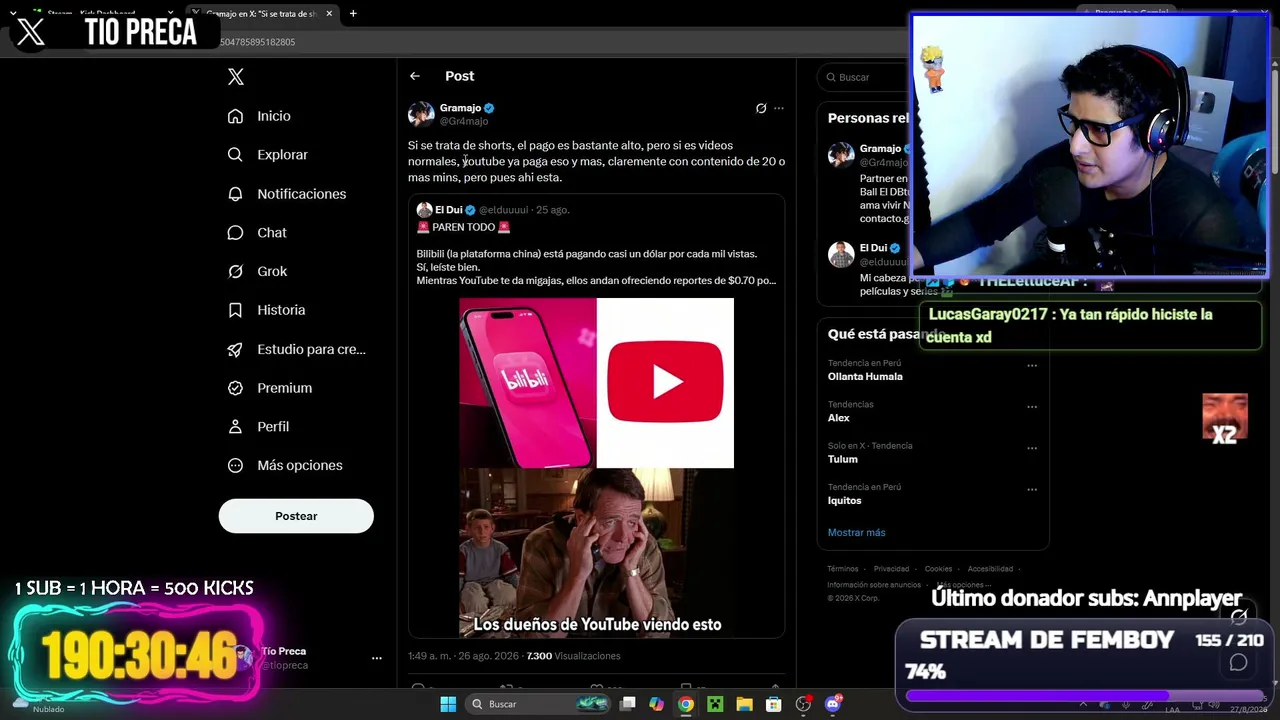Viewport: 1280px width, 720px height.
Task: Select the Notificaciones menu label
Action: click(302, 194)
